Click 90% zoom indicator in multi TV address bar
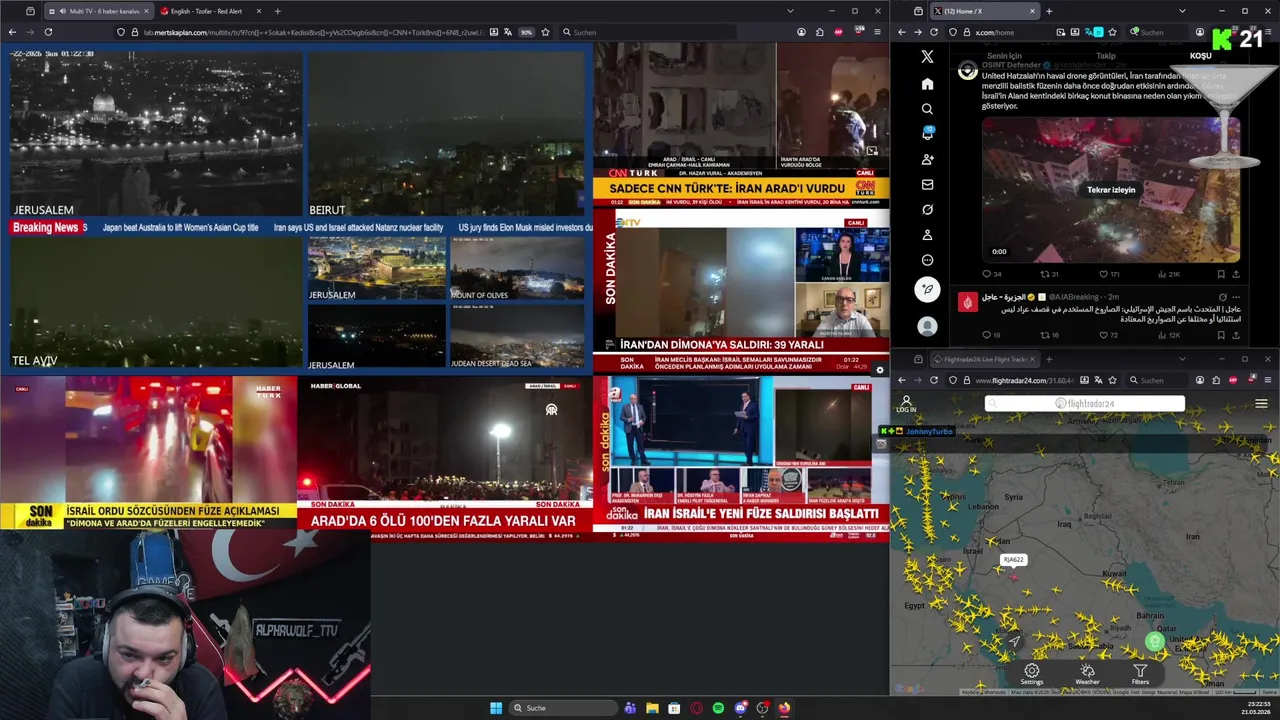Screen dimensions: 1280x720 click(525, 32)
